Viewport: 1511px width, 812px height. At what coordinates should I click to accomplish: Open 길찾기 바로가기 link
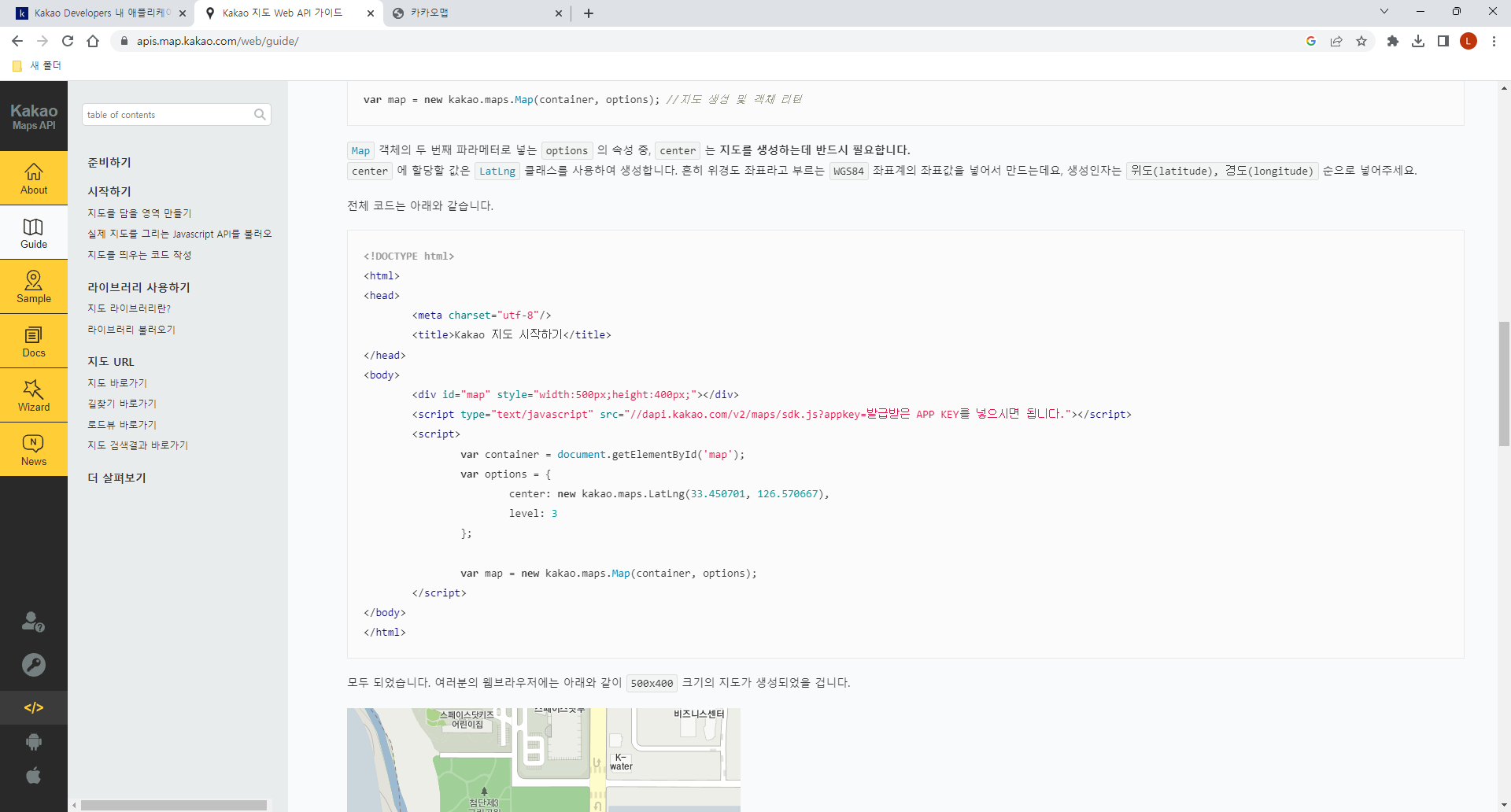122,404
